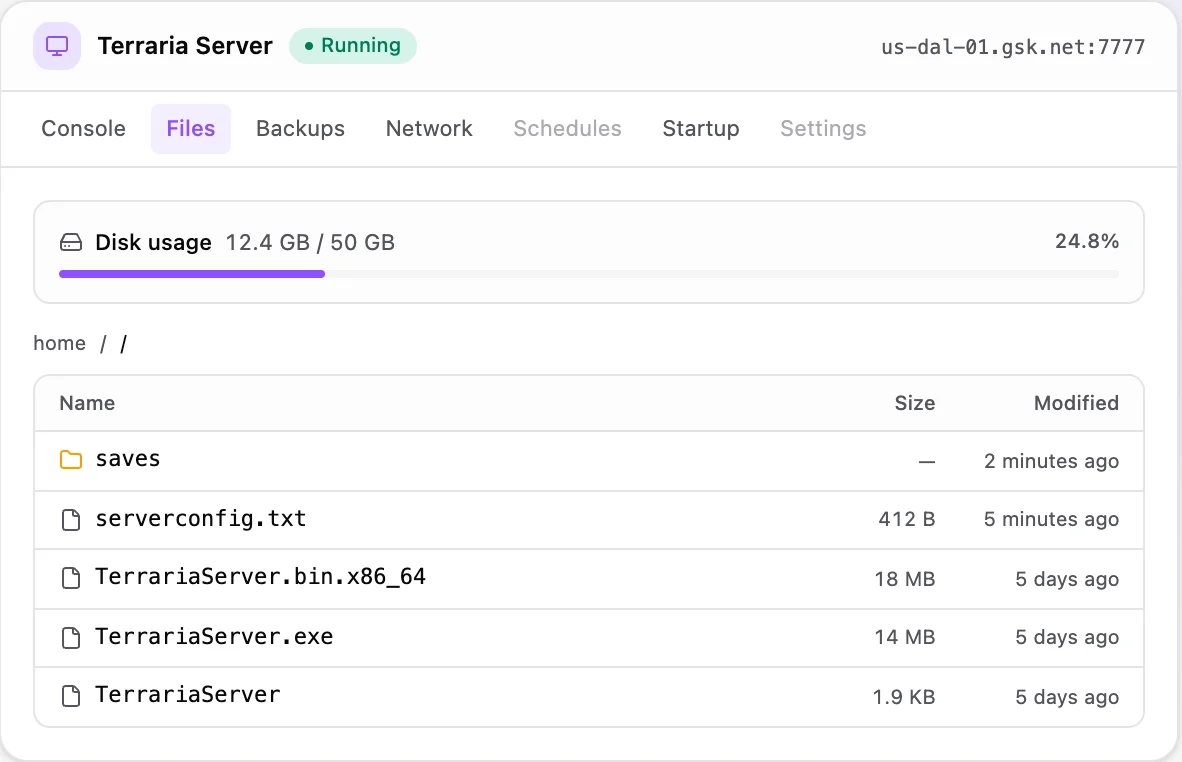Go to the Network tab
Viewport: 1182px width, 762px height.
(429, 129)
